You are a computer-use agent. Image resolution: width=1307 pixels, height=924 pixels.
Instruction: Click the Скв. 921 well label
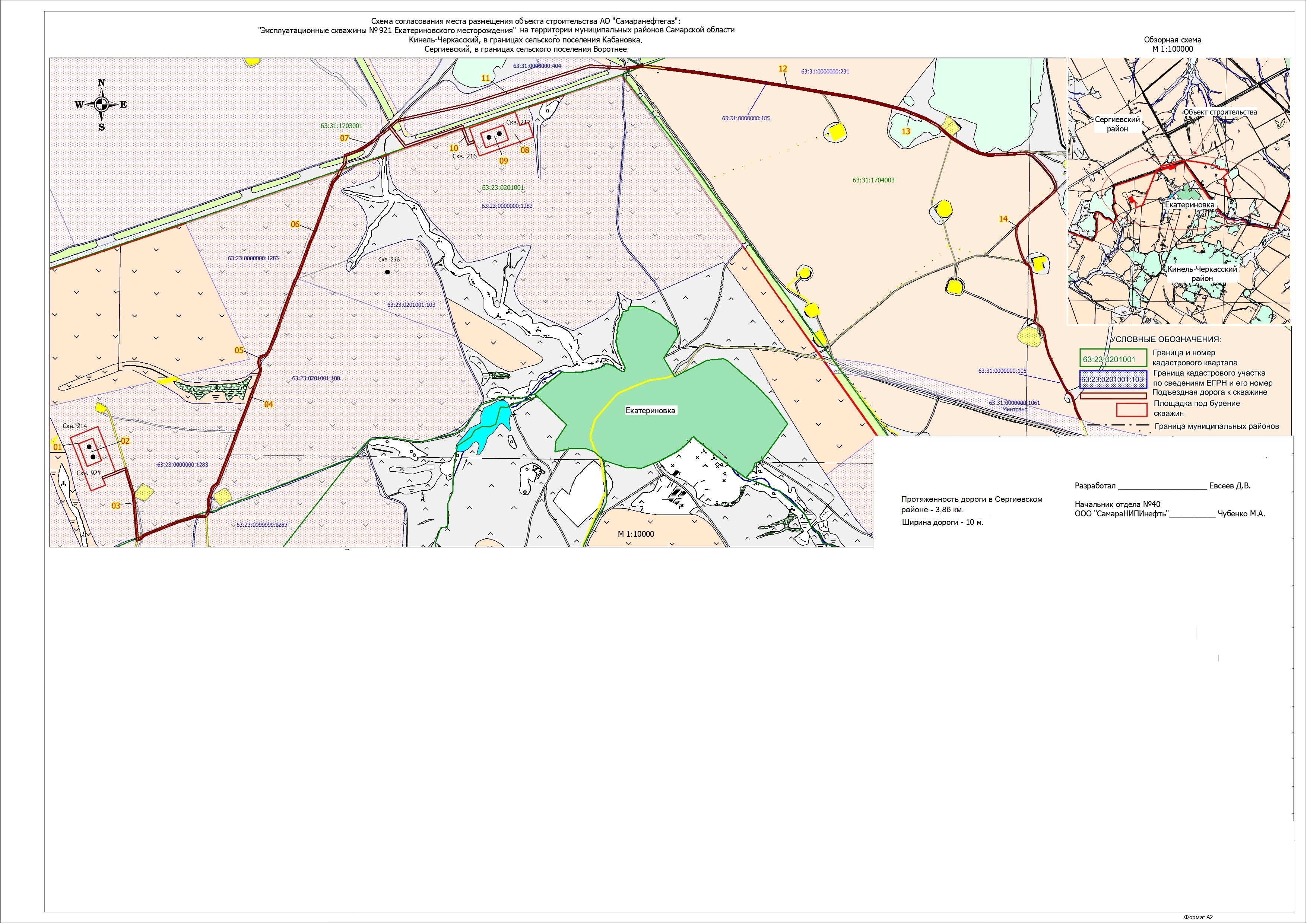click(x=88, y=473)
